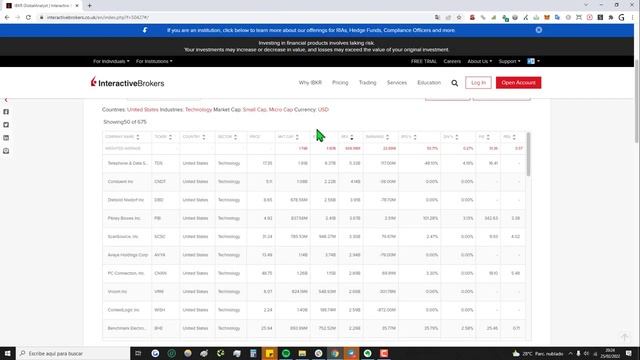Open the Pricing menu
This screenshot has width=640, height=360.
pos(340,82)
